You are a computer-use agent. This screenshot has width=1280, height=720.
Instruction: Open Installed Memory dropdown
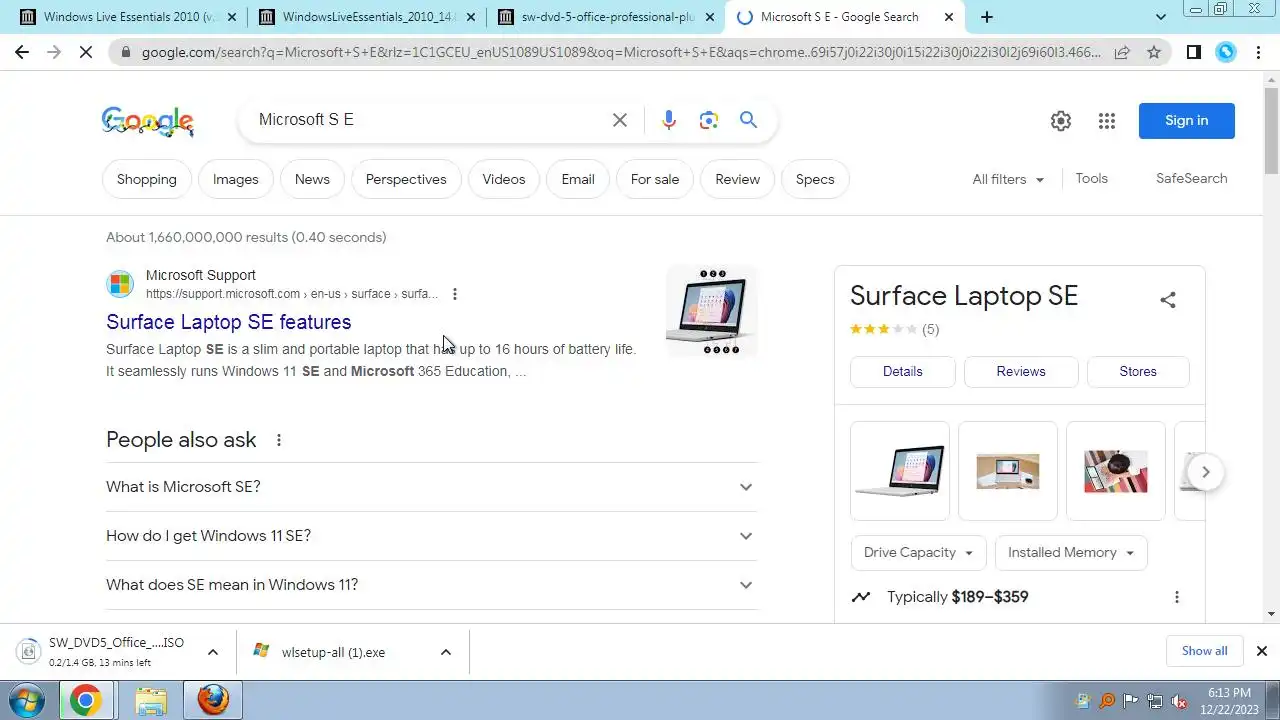pyautogui.click(x=1071, y=553)
